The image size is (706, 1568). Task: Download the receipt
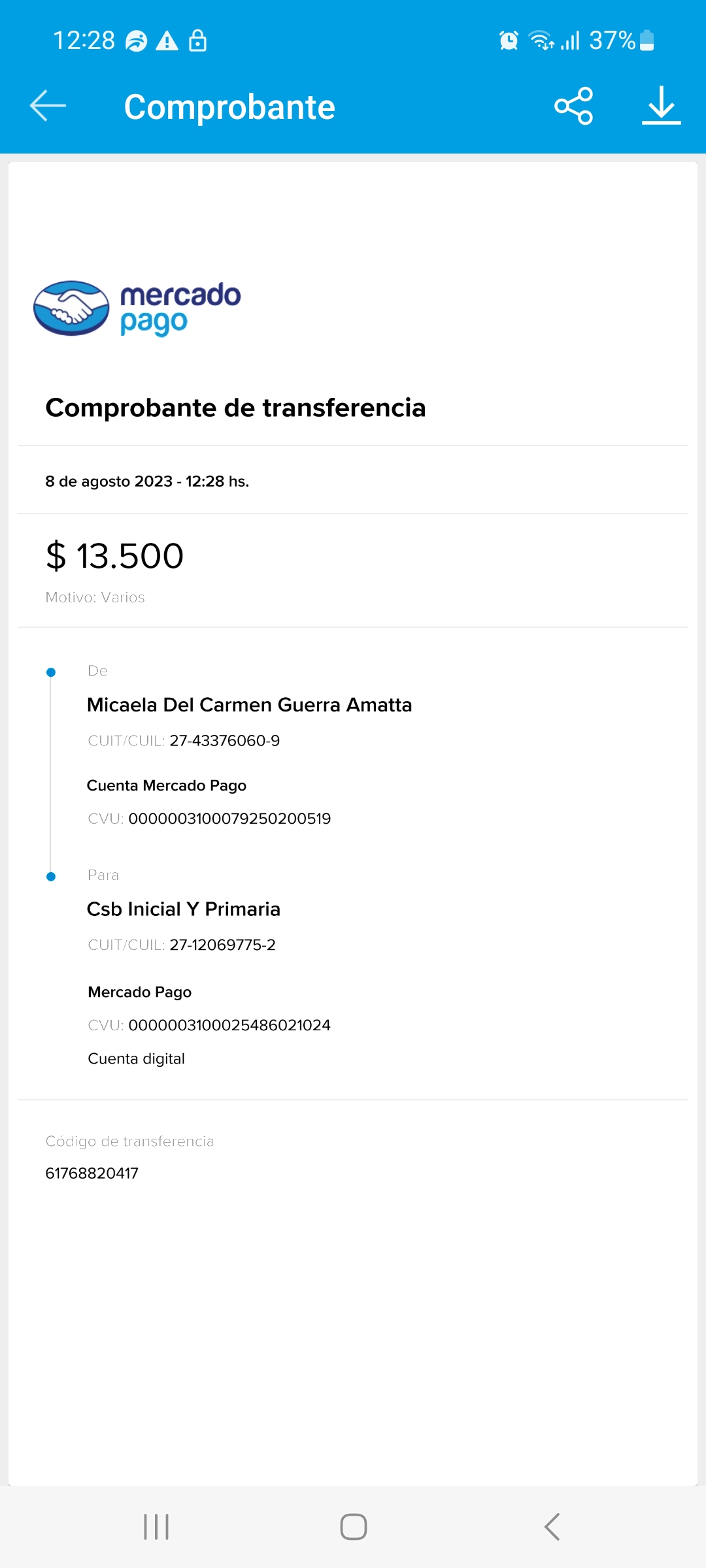point(661,106)
